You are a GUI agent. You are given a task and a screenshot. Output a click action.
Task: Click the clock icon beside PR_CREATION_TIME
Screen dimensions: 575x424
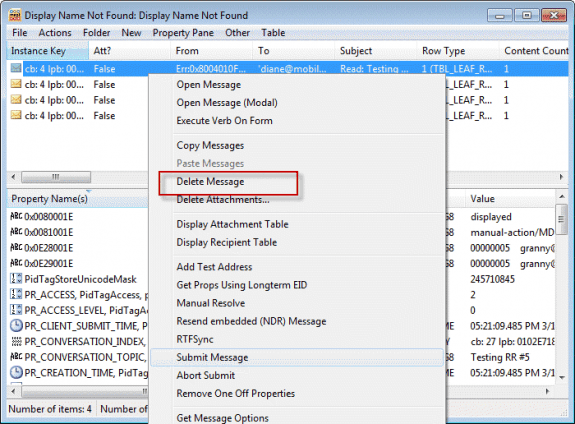point(16,373)
